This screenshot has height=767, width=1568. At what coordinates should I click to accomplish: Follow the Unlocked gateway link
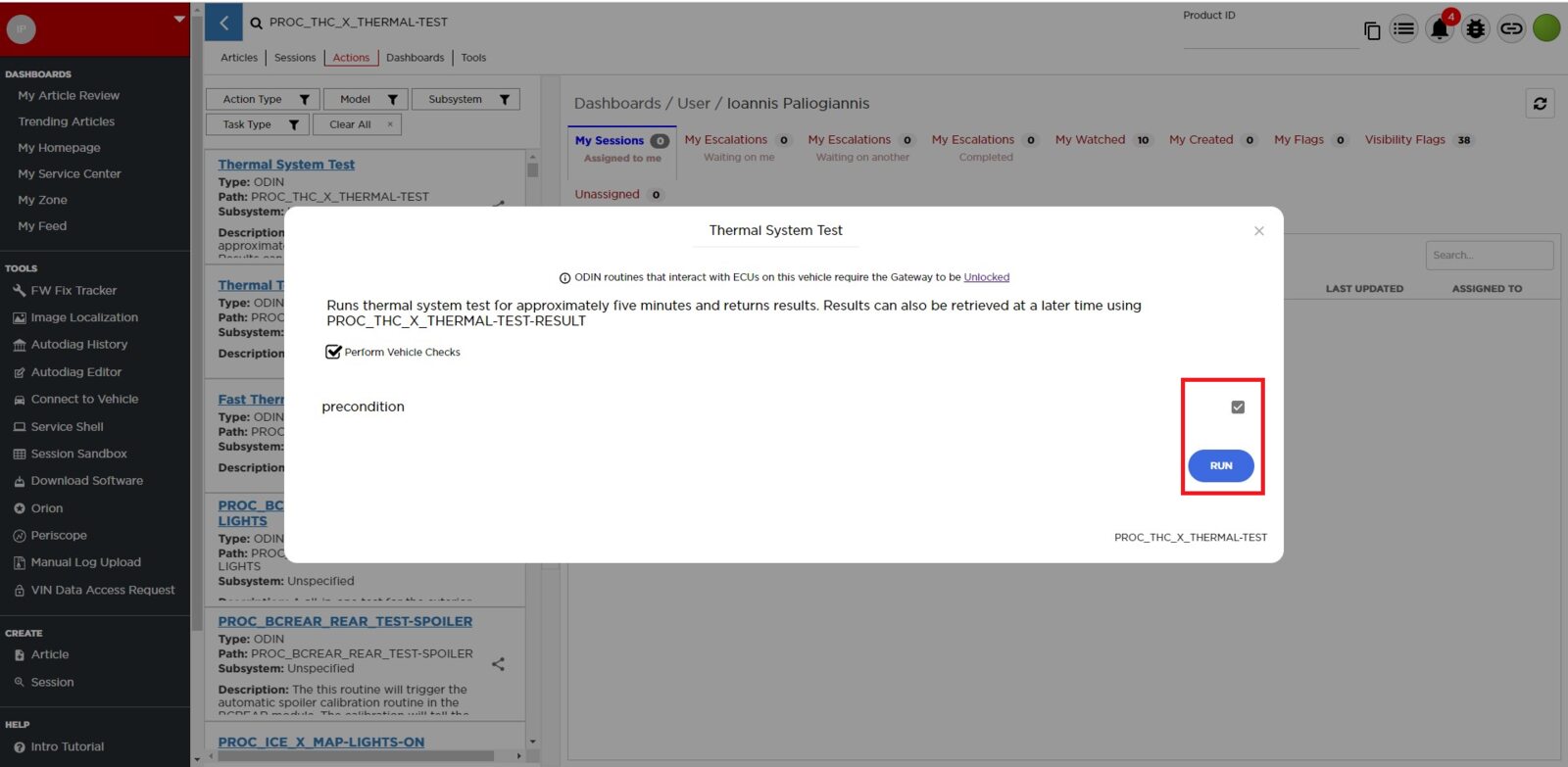986,277
